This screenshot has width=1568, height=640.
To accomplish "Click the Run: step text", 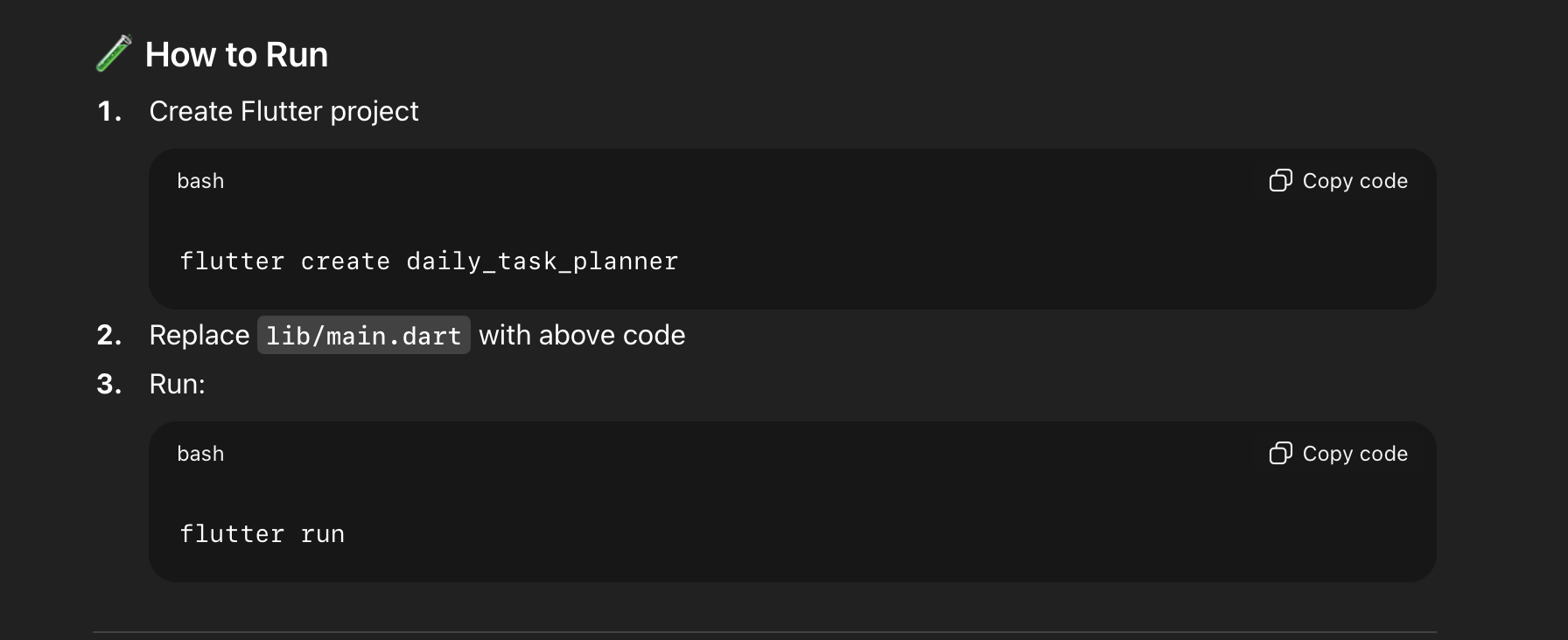I will (x=177, y=385).
